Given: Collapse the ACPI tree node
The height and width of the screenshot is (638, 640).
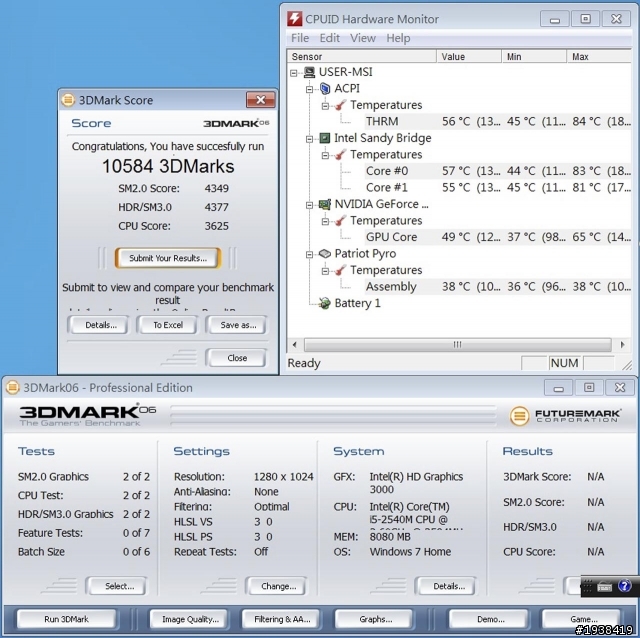Looking at the screenshot, I should [309, 89].
